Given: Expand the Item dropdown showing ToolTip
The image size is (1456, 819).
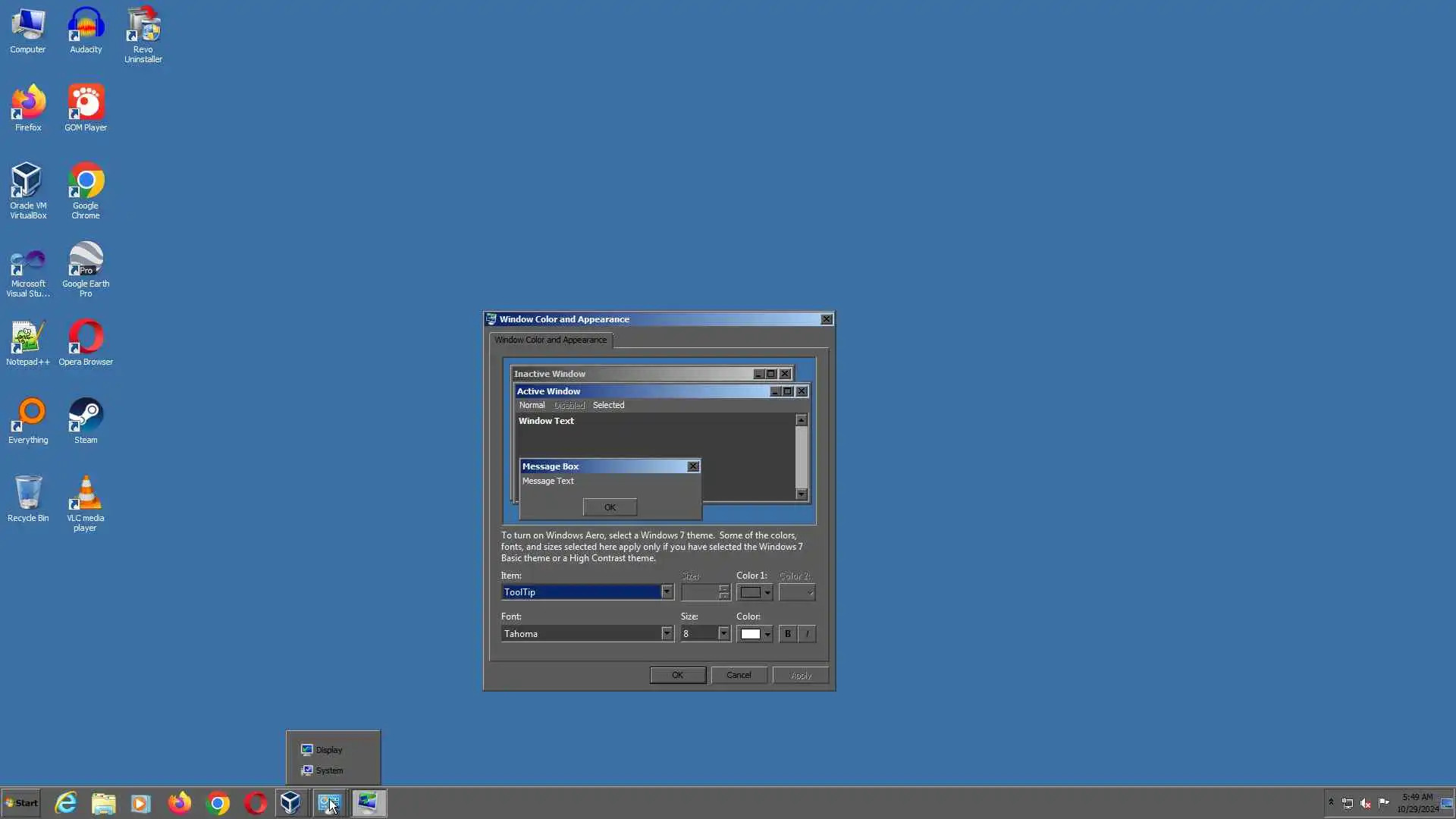Looking at the screenshot, I should click(x=667, y=592).
